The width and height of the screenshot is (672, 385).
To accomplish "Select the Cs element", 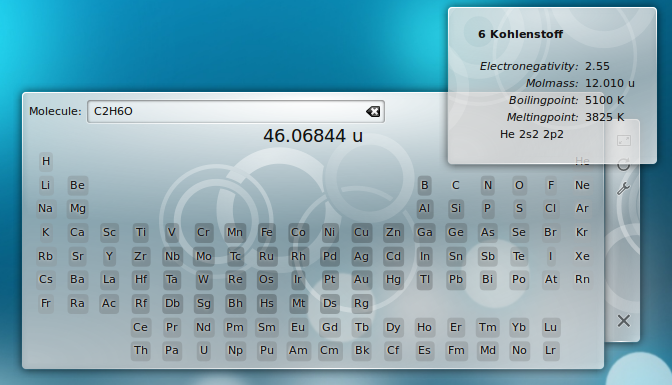I will point(45,280).
